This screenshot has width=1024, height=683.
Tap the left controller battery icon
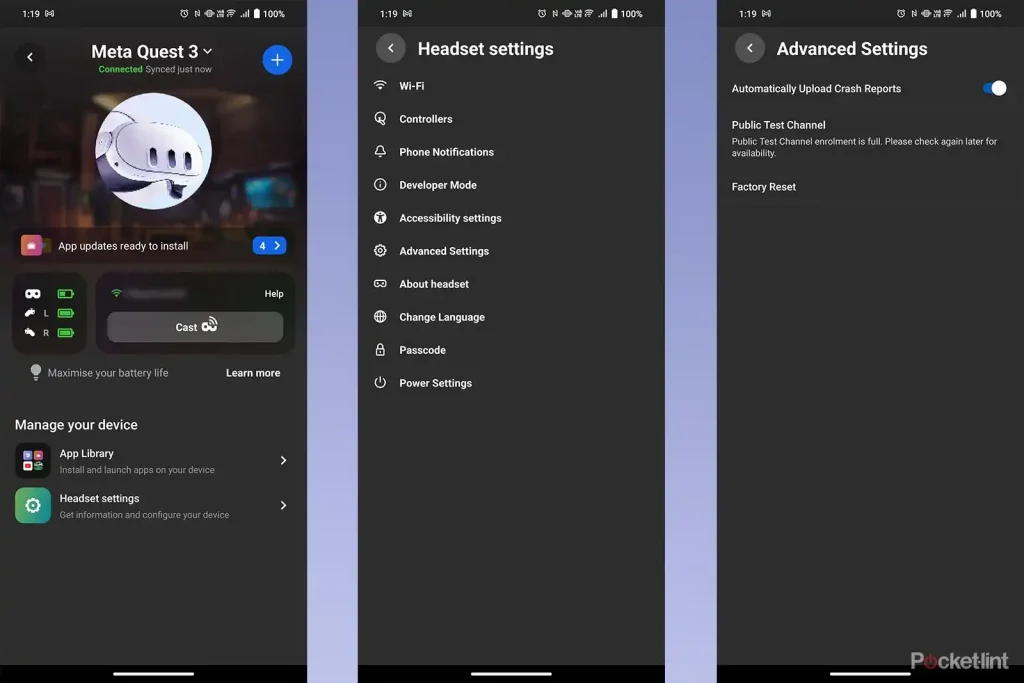[x=65, y=313]
